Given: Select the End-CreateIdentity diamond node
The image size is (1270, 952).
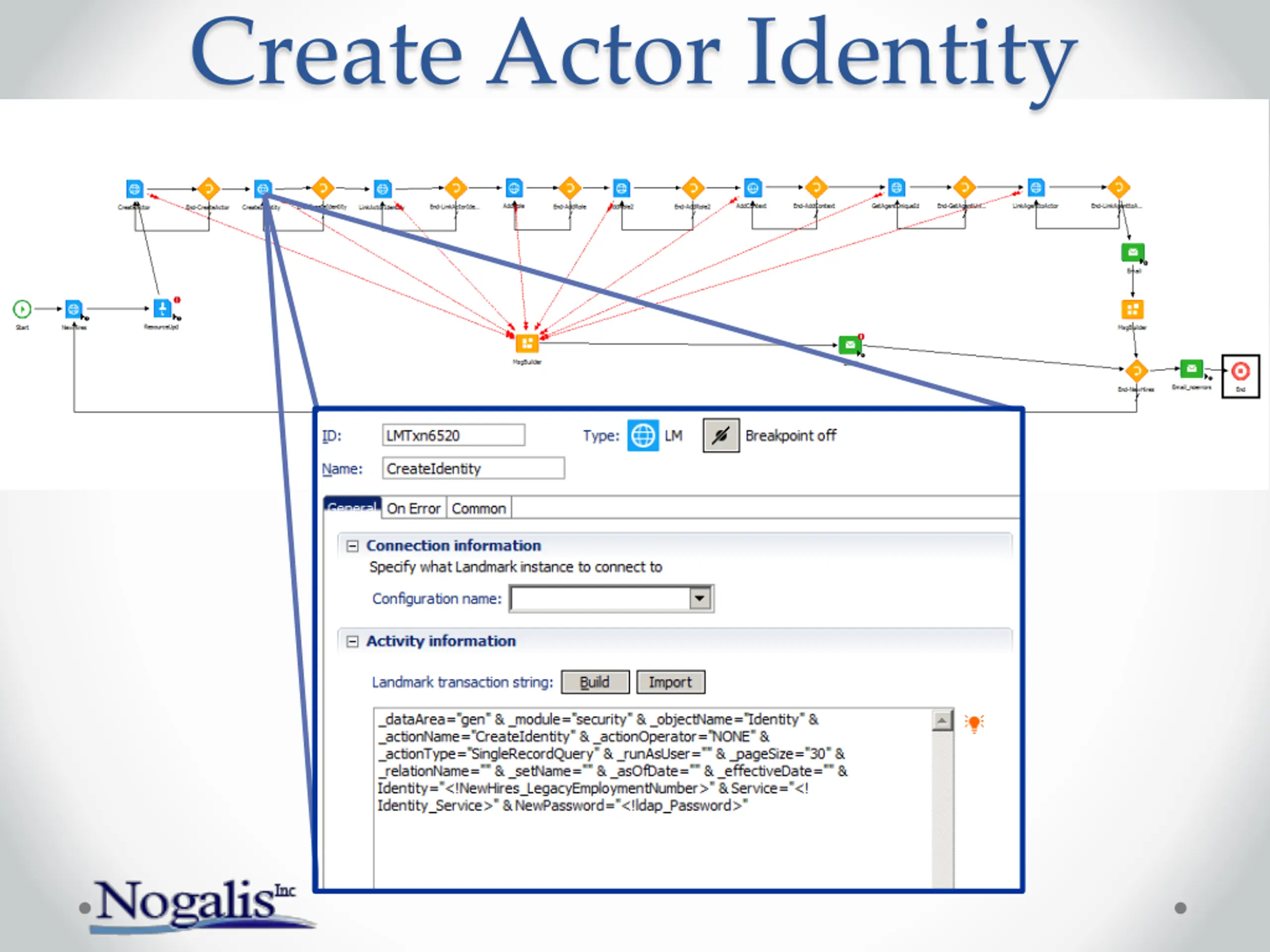Looking at the screenshot, I should (322, 187).
